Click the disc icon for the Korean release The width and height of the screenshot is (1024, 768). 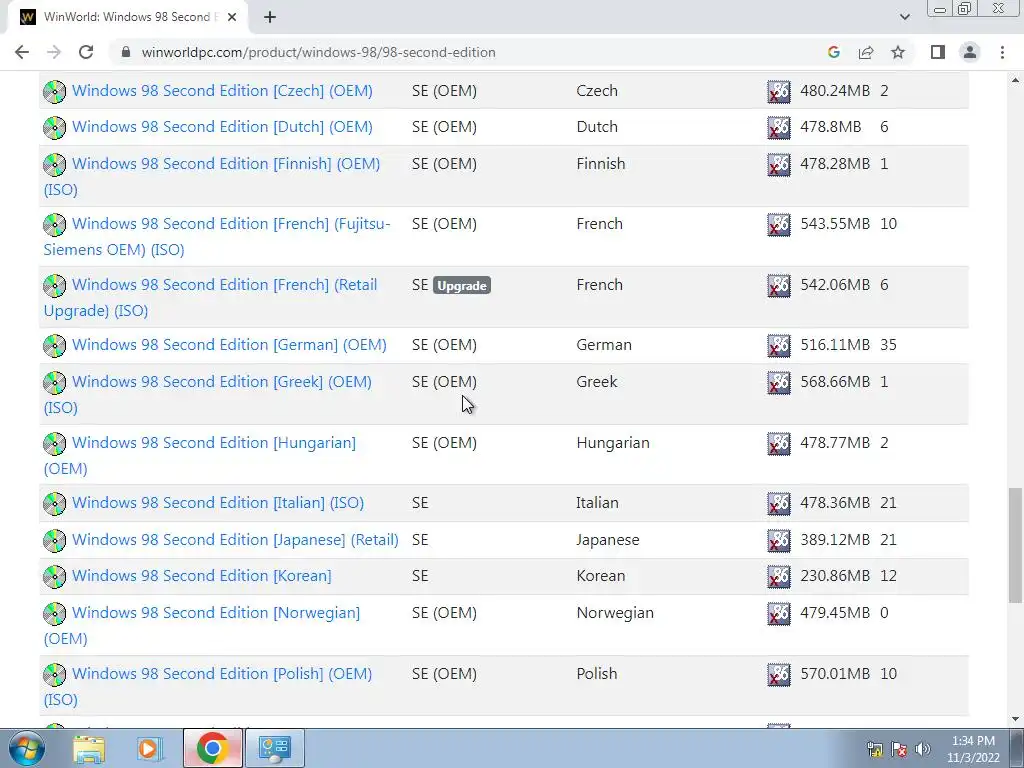pos(55,577)
